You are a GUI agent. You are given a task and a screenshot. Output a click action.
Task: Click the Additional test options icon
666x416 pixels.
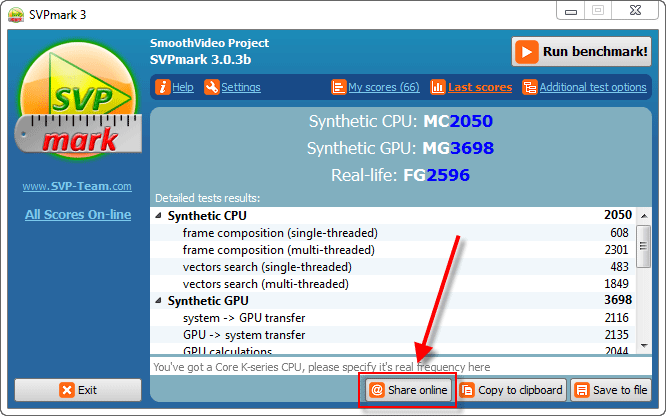pyautogui.click(x=529, y=87)
